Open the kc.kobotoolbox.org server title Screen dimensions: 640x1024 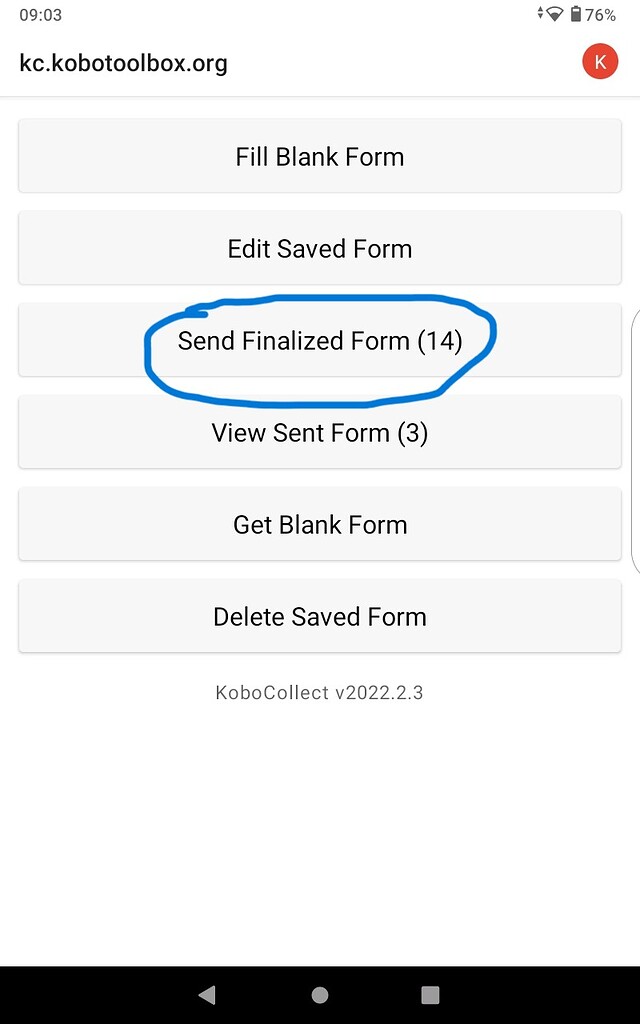click(123, 62)
